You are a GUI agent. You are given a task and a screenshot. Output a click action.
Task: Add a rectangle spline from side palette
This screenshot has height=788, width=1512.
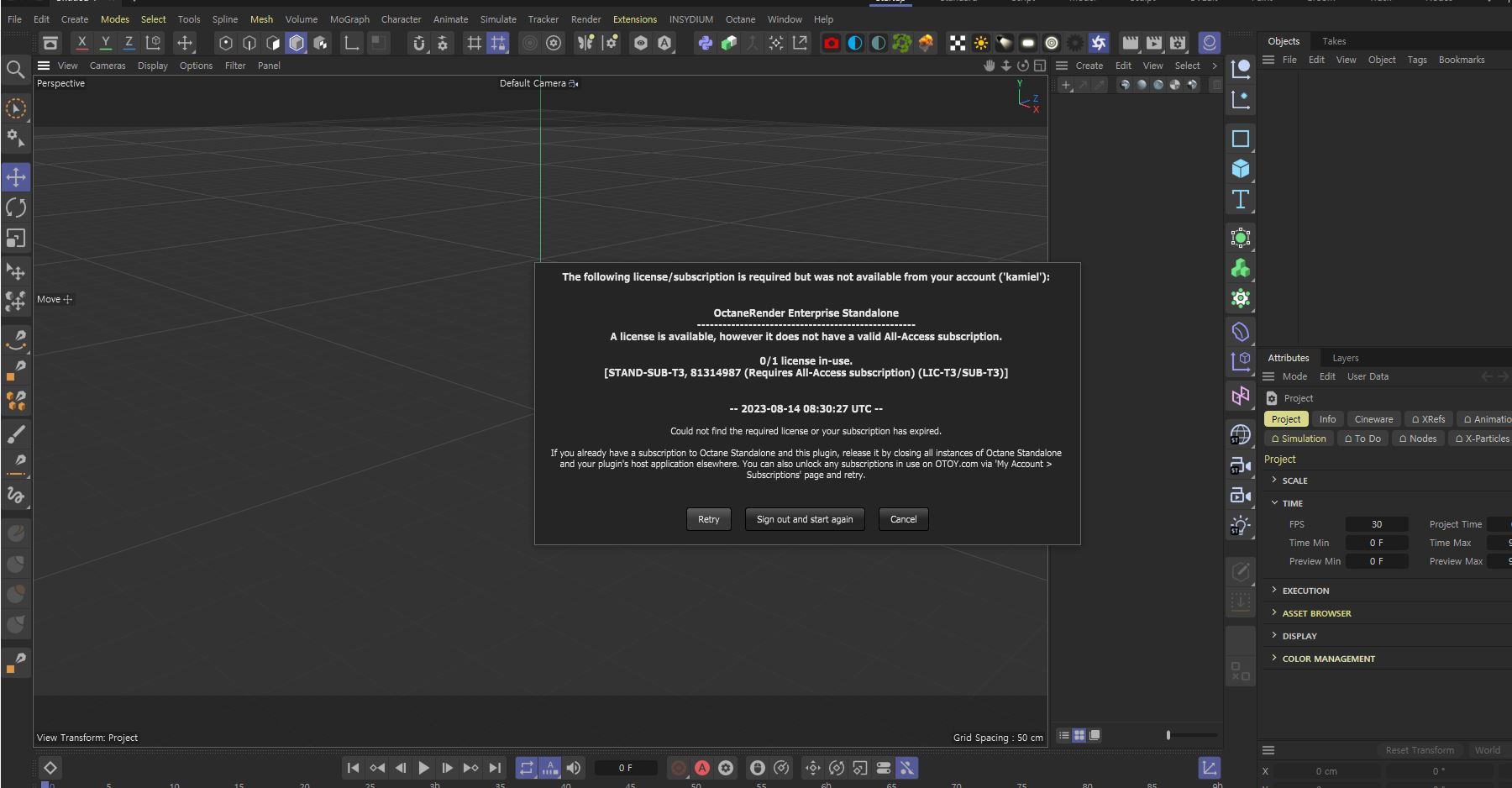pos(1241,139)
